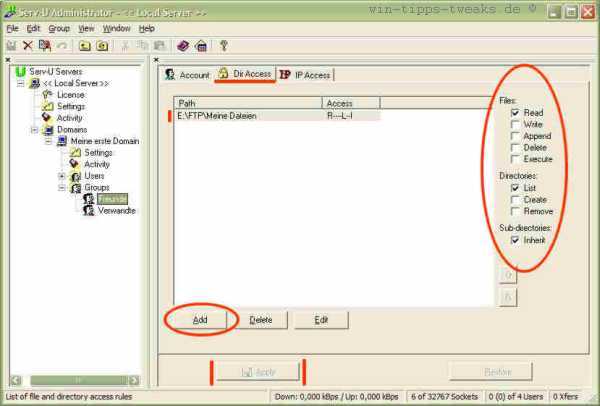Click the License key icon in tree
The height and width of the screenshot is (406, 600).
coord(47,95)
